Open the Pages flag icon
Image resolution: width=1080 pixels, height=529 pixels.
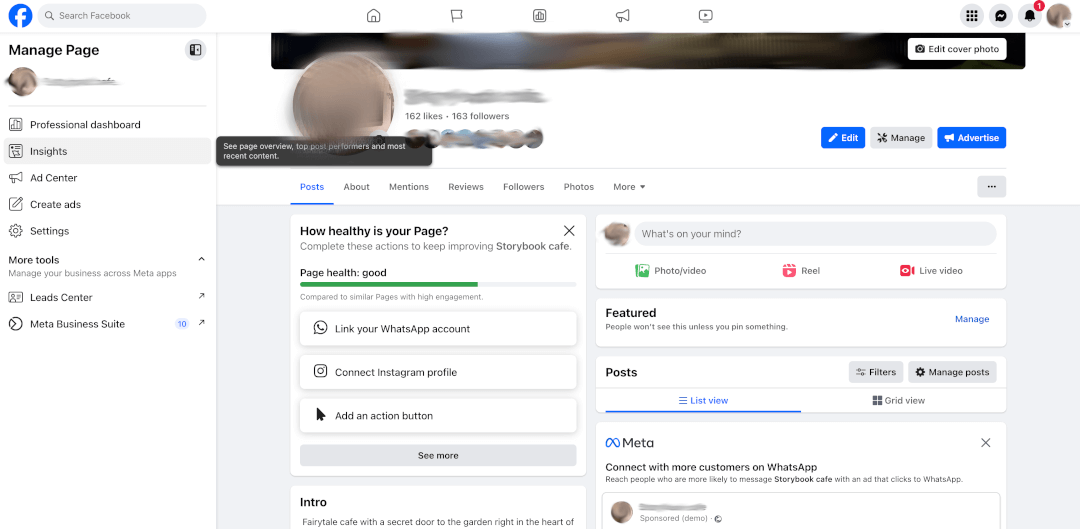457,15
